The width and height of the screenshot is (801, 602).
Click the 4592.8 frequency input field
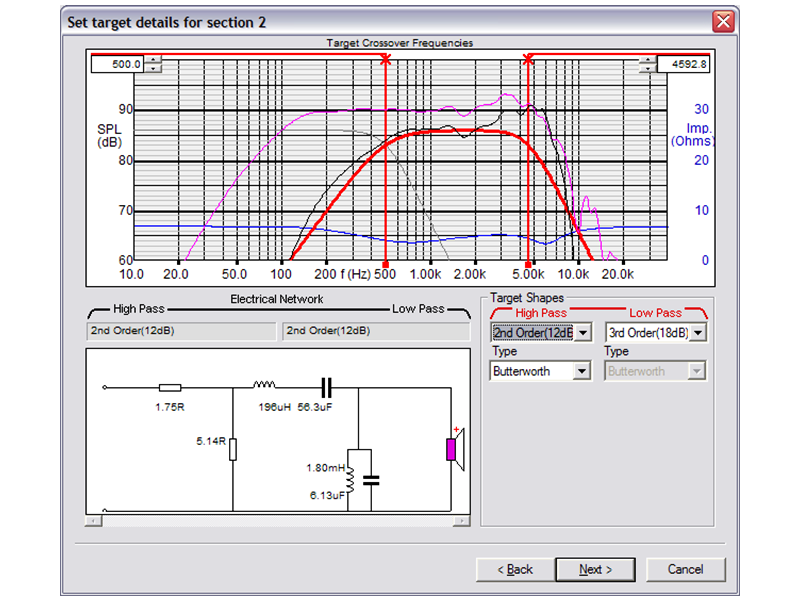(683, 64)
